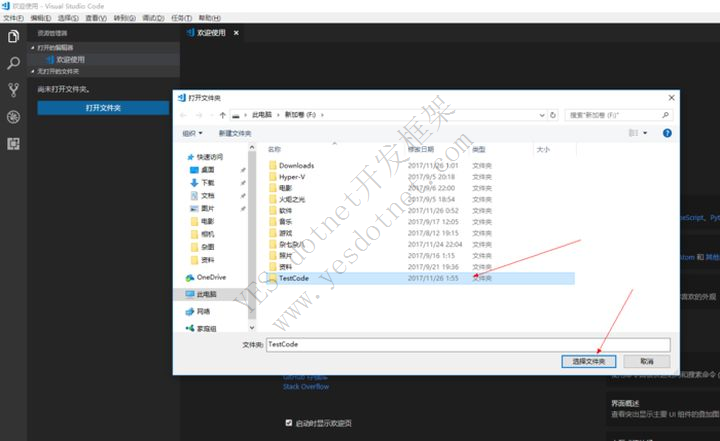720x441 pixels.
Task: Select the 游戏 folder in file list
Action: (281, 233)
